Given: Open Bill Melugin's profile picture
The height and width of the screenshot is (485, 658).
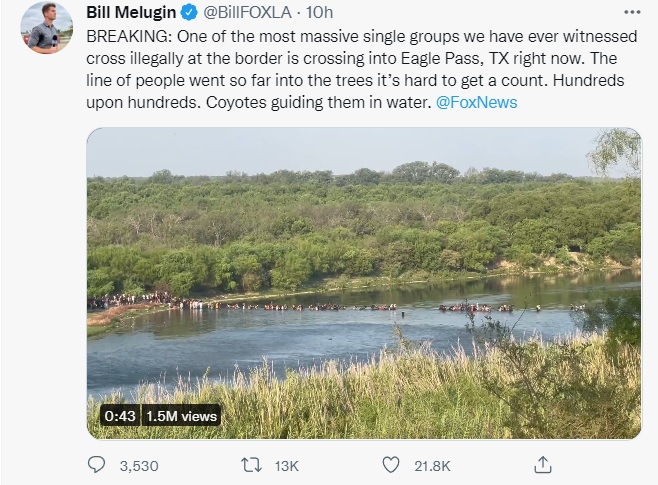Looking at the screenshot, I should [47, 27].
